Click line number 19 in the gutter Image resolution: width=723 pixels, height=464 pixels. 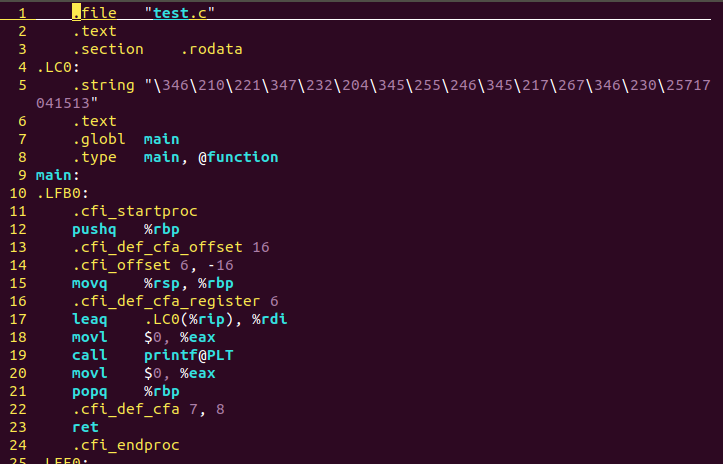(19, 355)
